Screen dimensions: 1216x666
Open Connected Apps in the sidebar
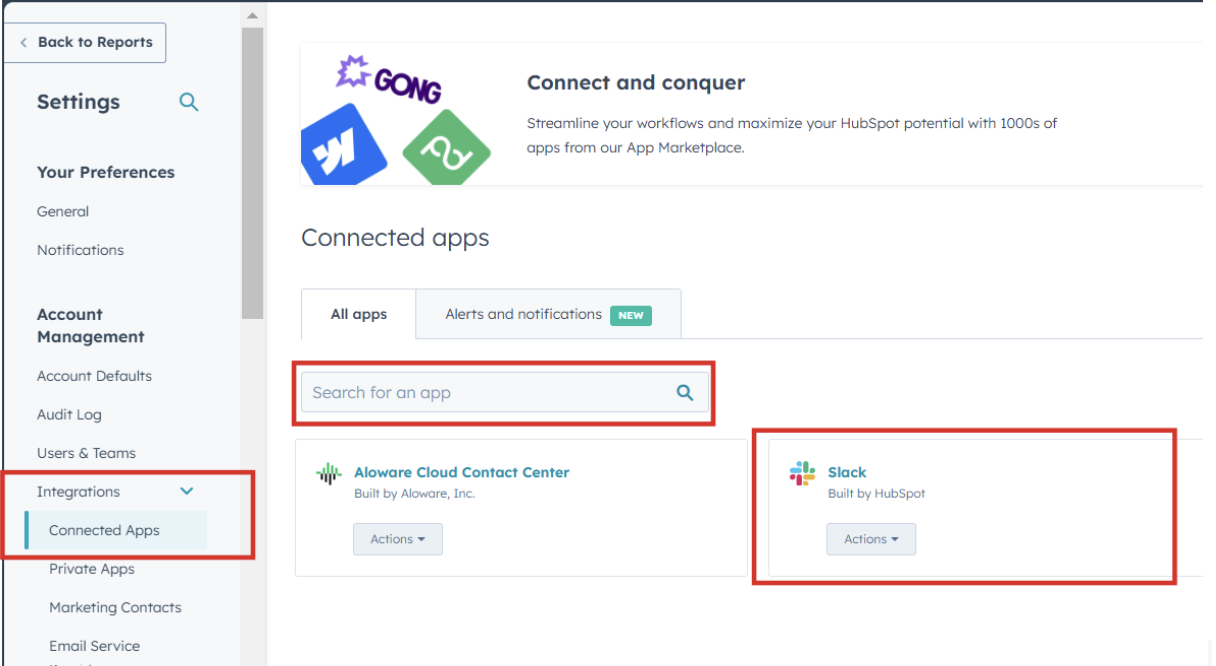104,530
